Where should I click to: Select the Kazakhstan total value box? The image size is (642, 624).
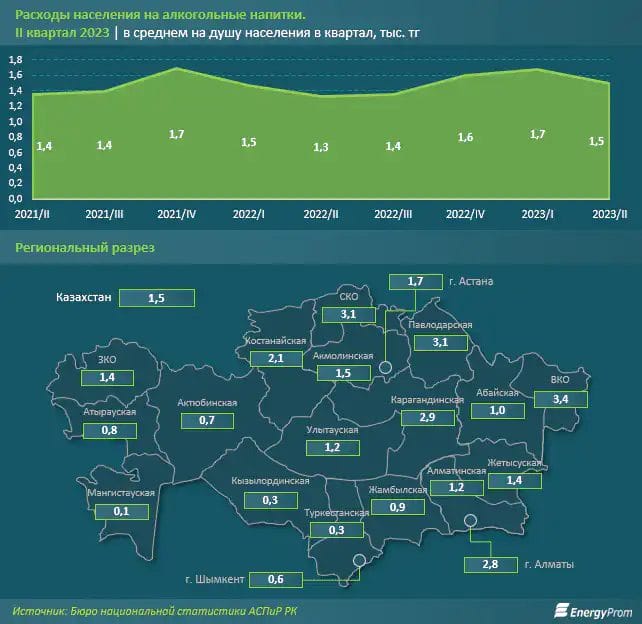point(156,298)
